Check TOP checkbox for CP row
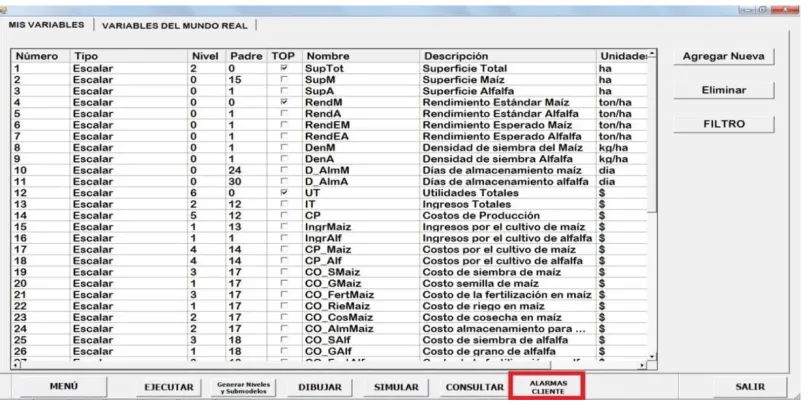Image resolution: width=808 pixels, height=408 pixels. (284, 215)
